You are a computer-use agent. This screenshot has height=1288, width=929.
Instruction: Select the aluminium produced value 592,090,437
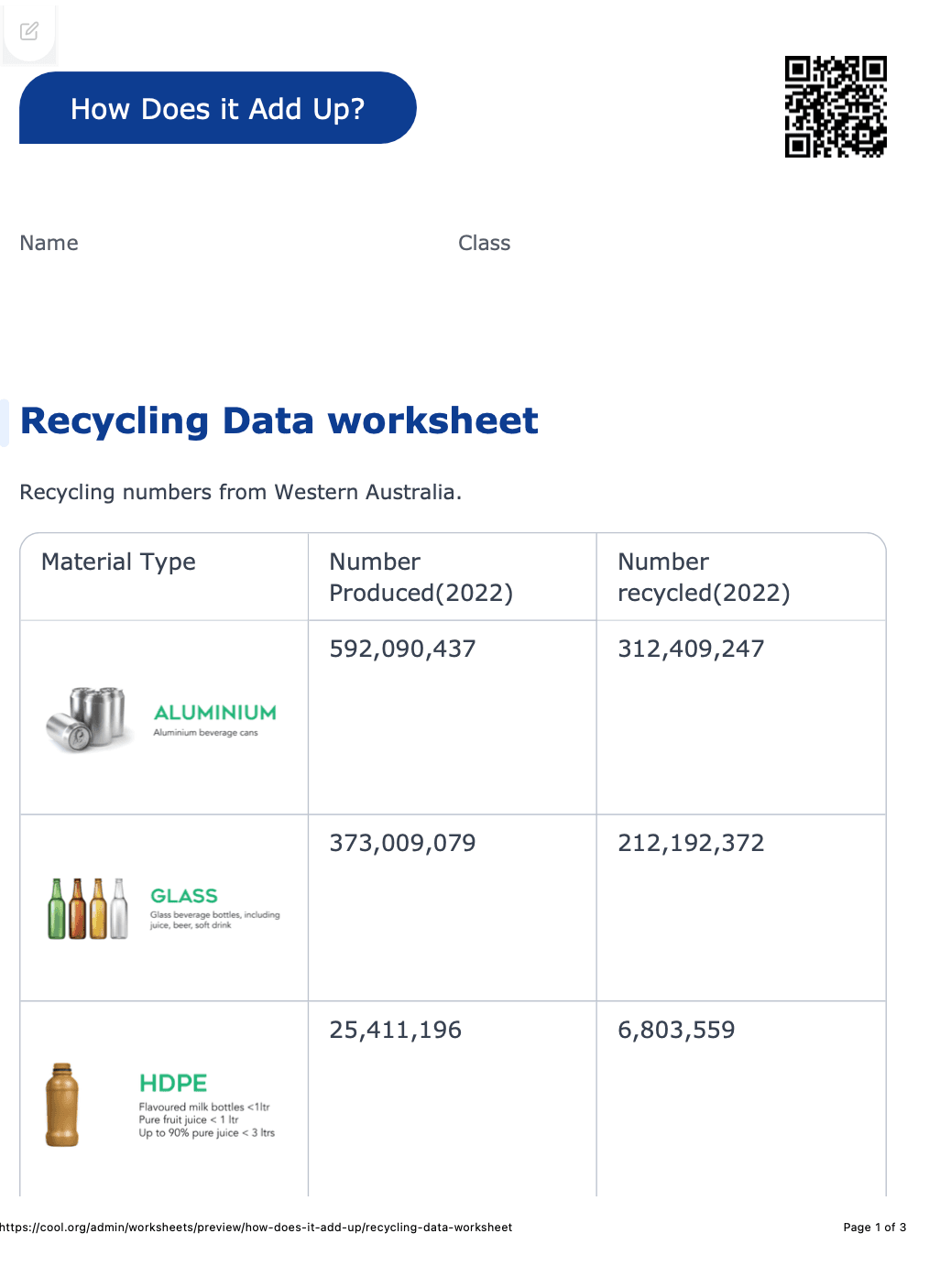[x=402, y=649]
